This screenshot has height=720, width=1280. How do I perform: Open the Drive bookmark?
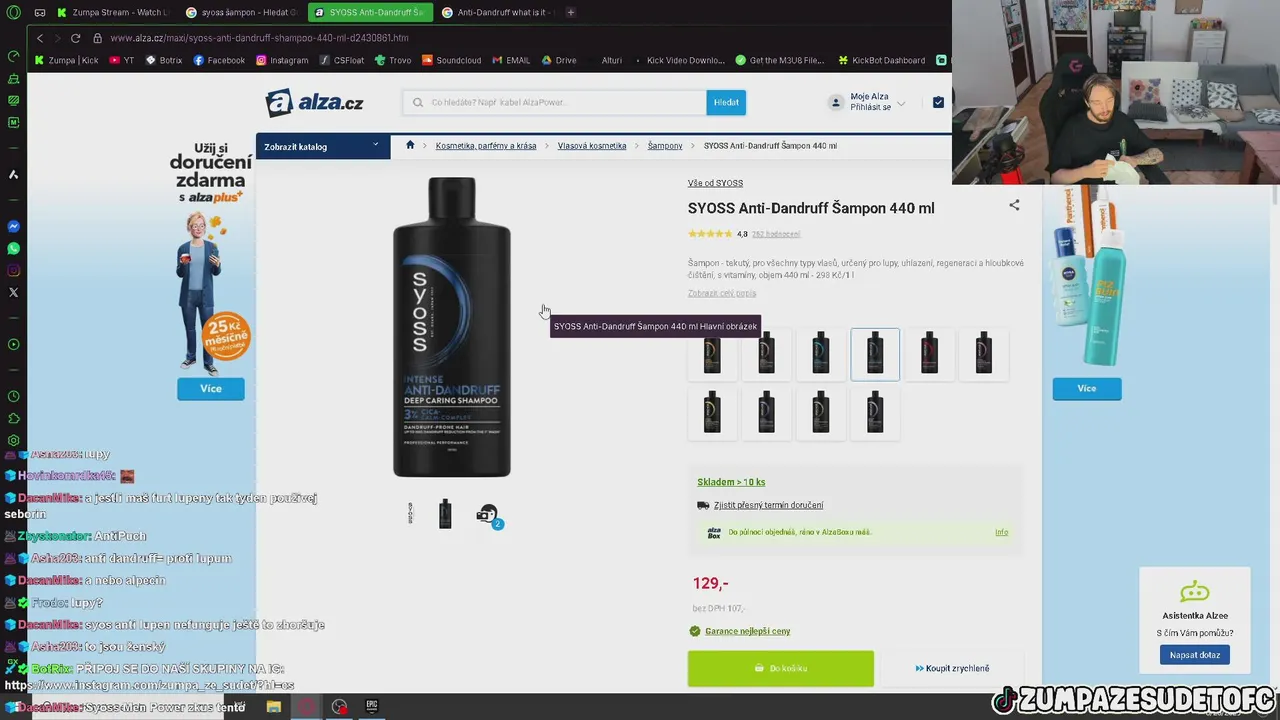tap(559, 60)
